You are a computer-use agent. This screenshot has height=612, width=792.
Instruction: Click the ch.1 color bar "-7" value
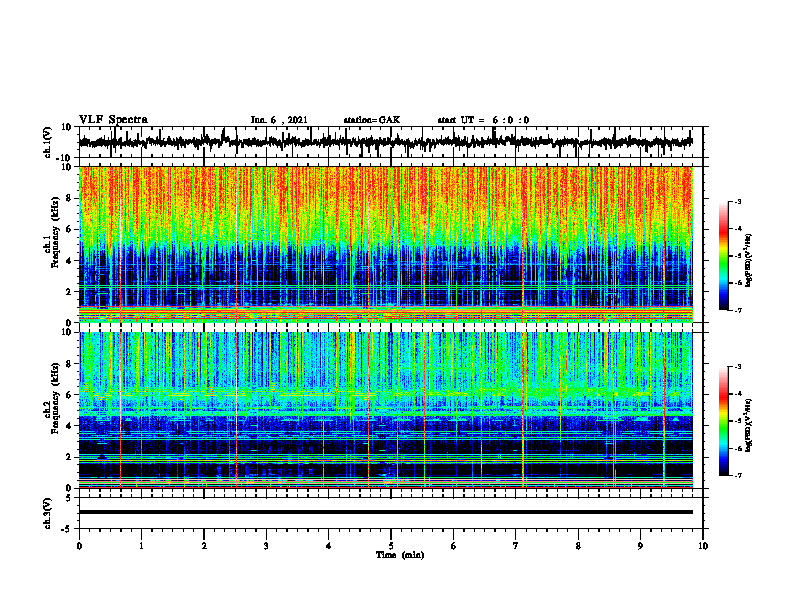click(x=737, y=310)
